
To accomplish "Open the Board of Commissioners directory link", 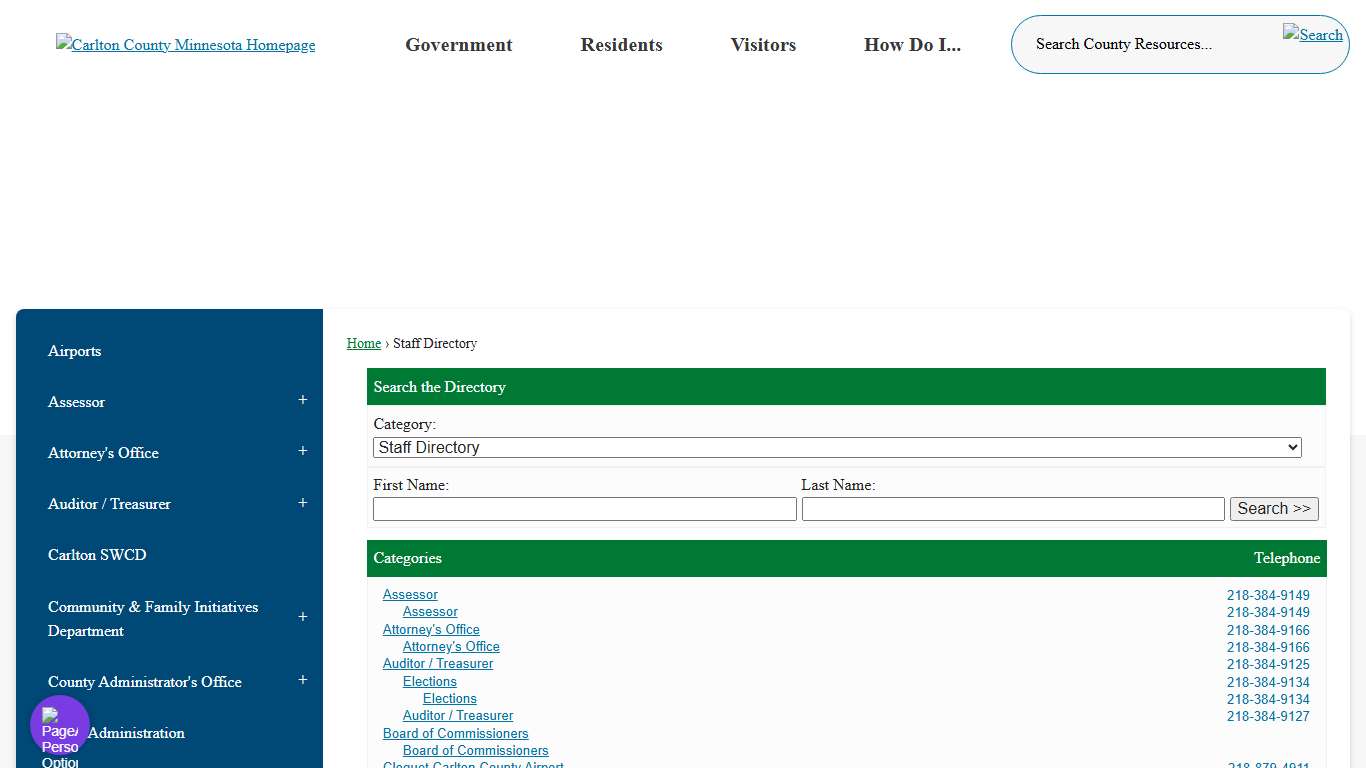I will (455, 733).
